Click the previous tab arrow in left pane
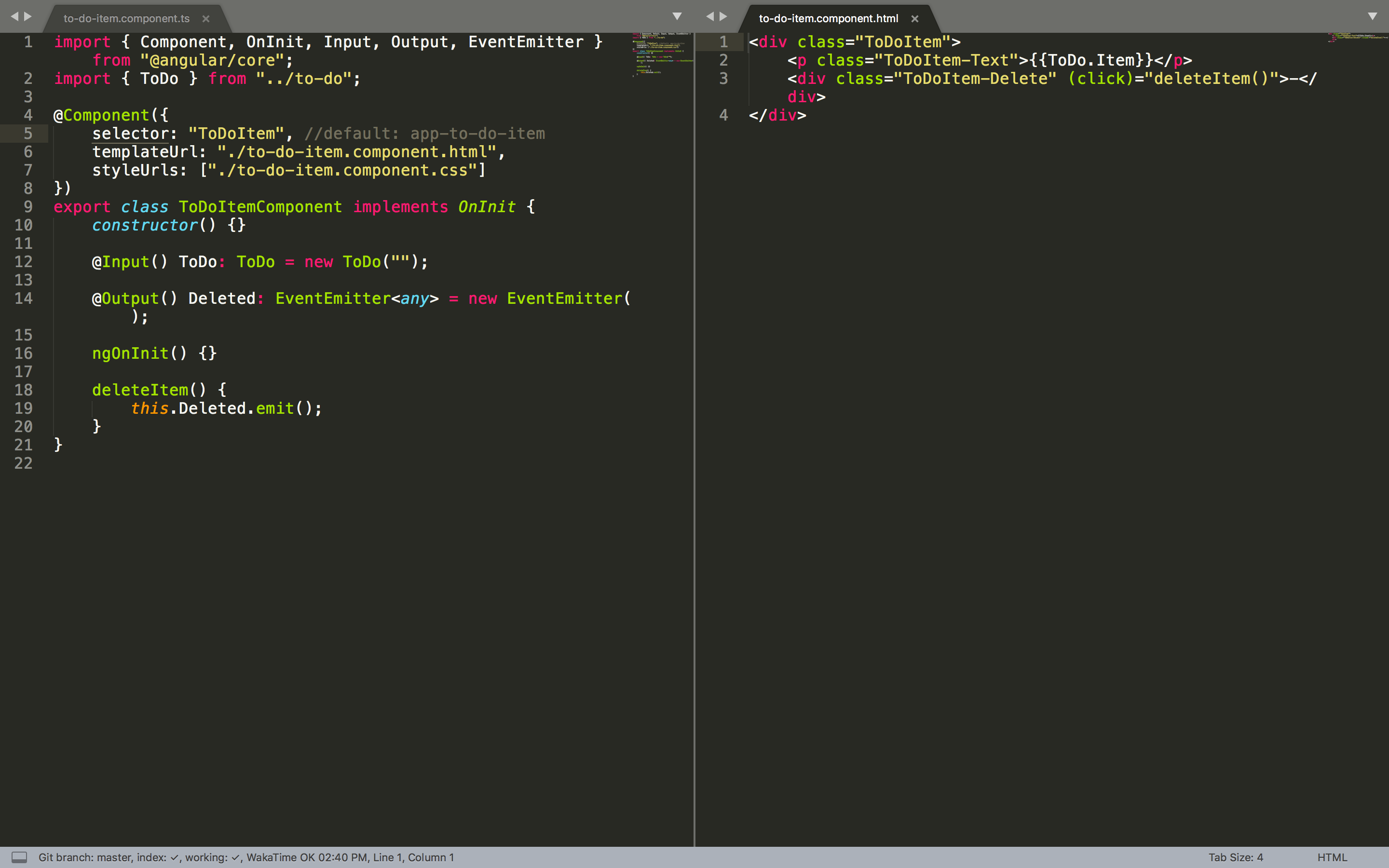 click(x=14, y=17)
